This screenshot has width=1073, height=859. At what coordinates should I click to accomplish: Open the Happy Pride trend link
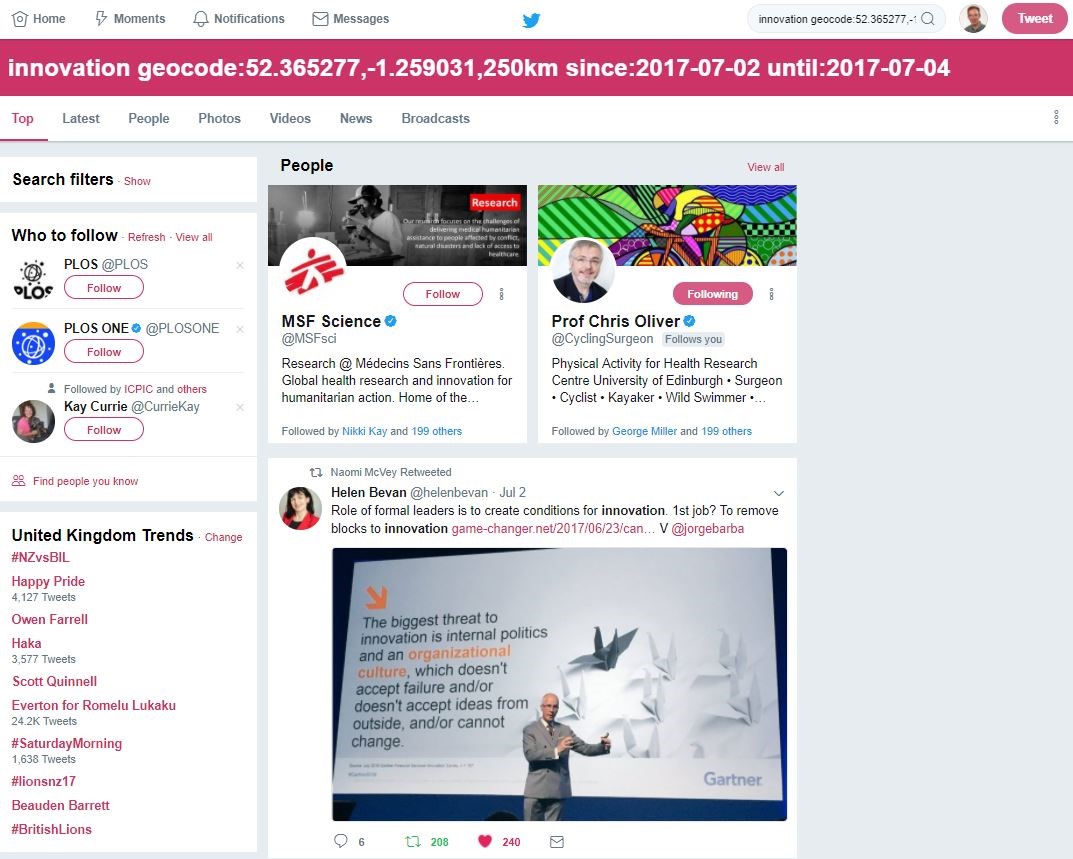[x=48, y=581]
